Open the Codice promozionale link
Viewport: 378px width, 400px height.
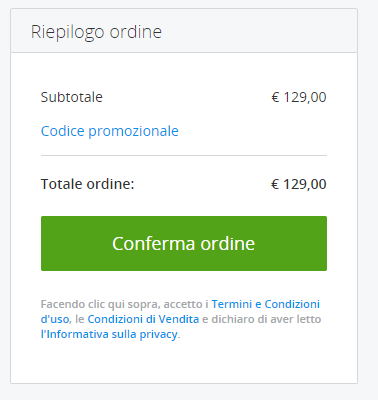coord(110,131)
